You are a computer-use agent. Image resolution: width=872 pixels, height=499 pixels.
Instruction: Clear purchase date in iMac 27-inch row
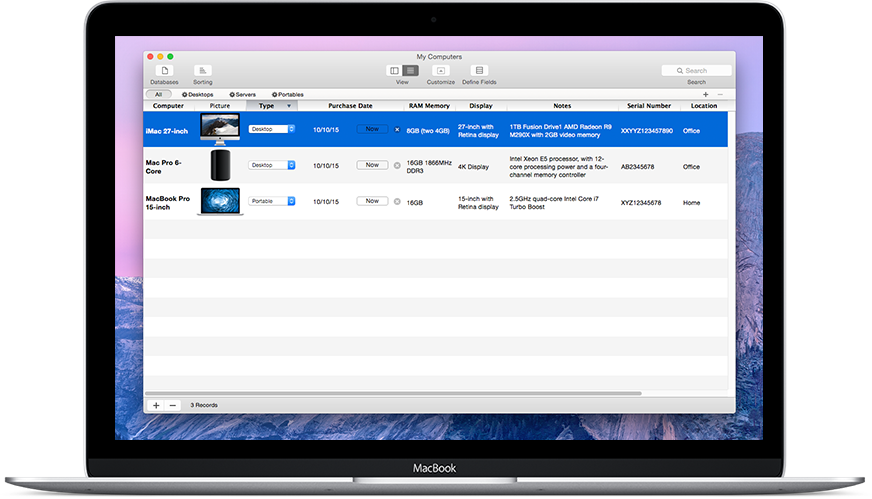pyautogui.click(x=397, y=130)
